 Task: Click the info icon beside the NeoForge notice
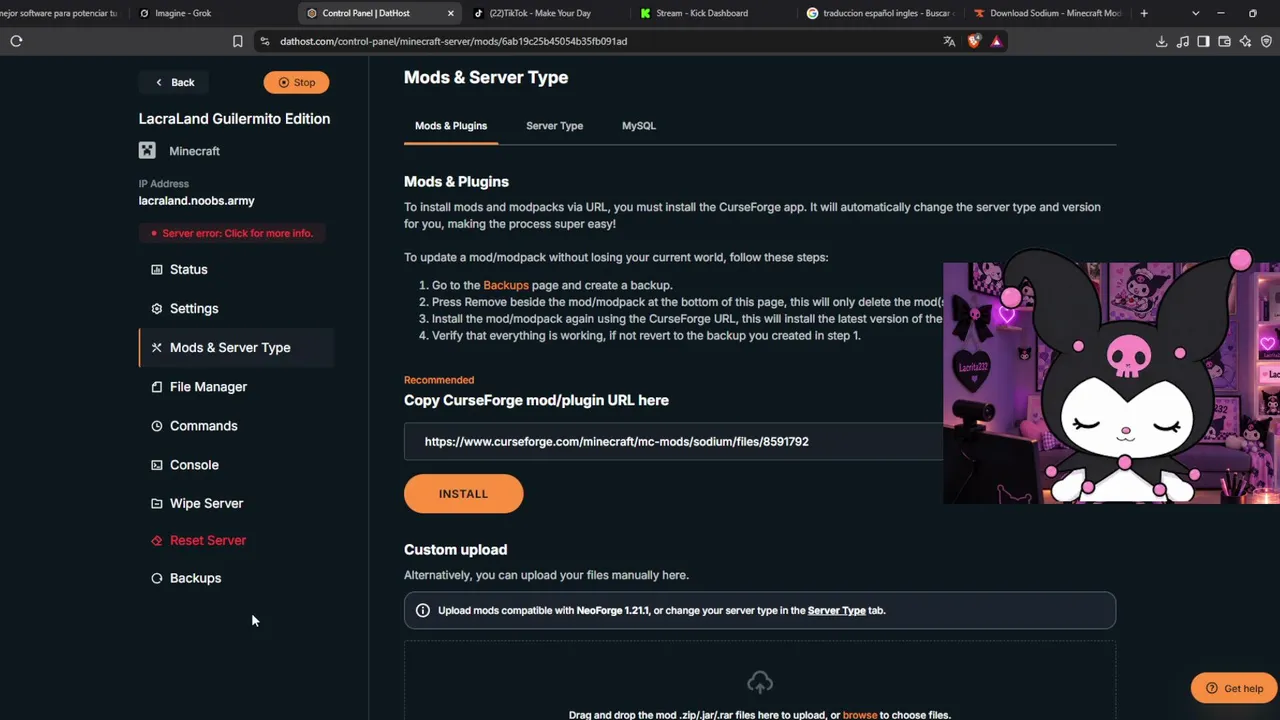(x=423, y=610)
